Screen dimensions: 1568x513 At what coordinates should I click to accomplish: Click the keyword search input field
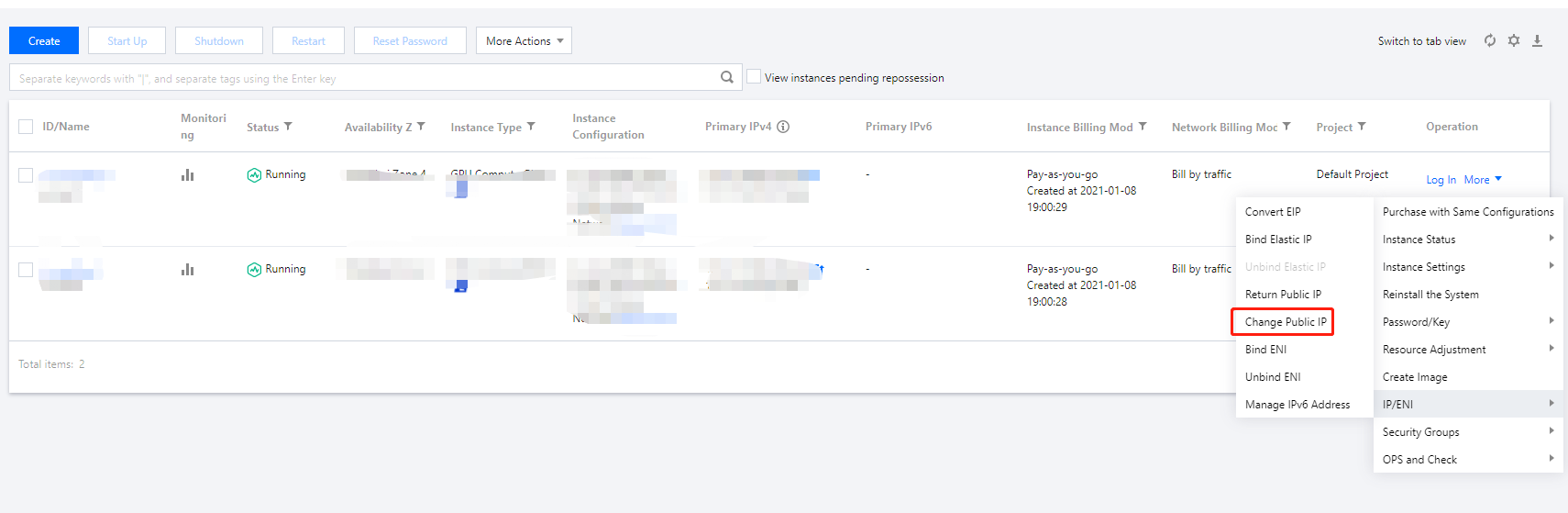tap(367, 78)
